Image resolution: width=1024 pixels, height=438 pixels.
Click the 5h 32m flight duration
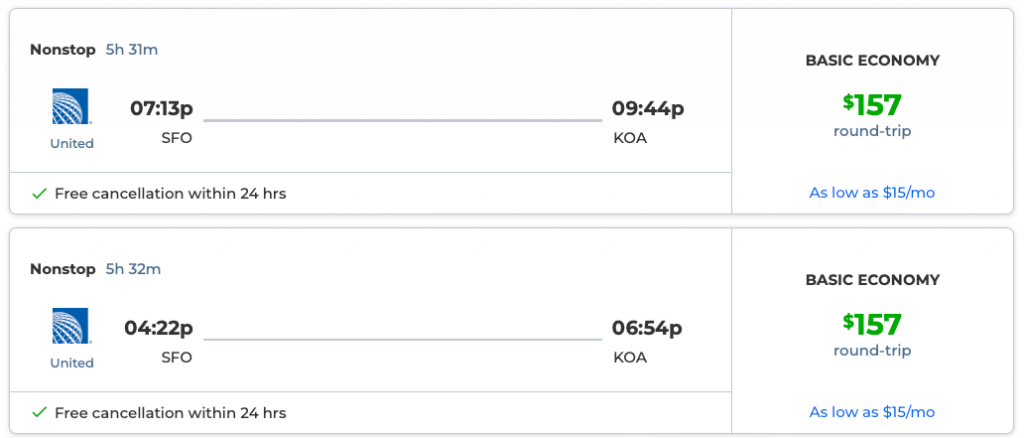point(133,269)
